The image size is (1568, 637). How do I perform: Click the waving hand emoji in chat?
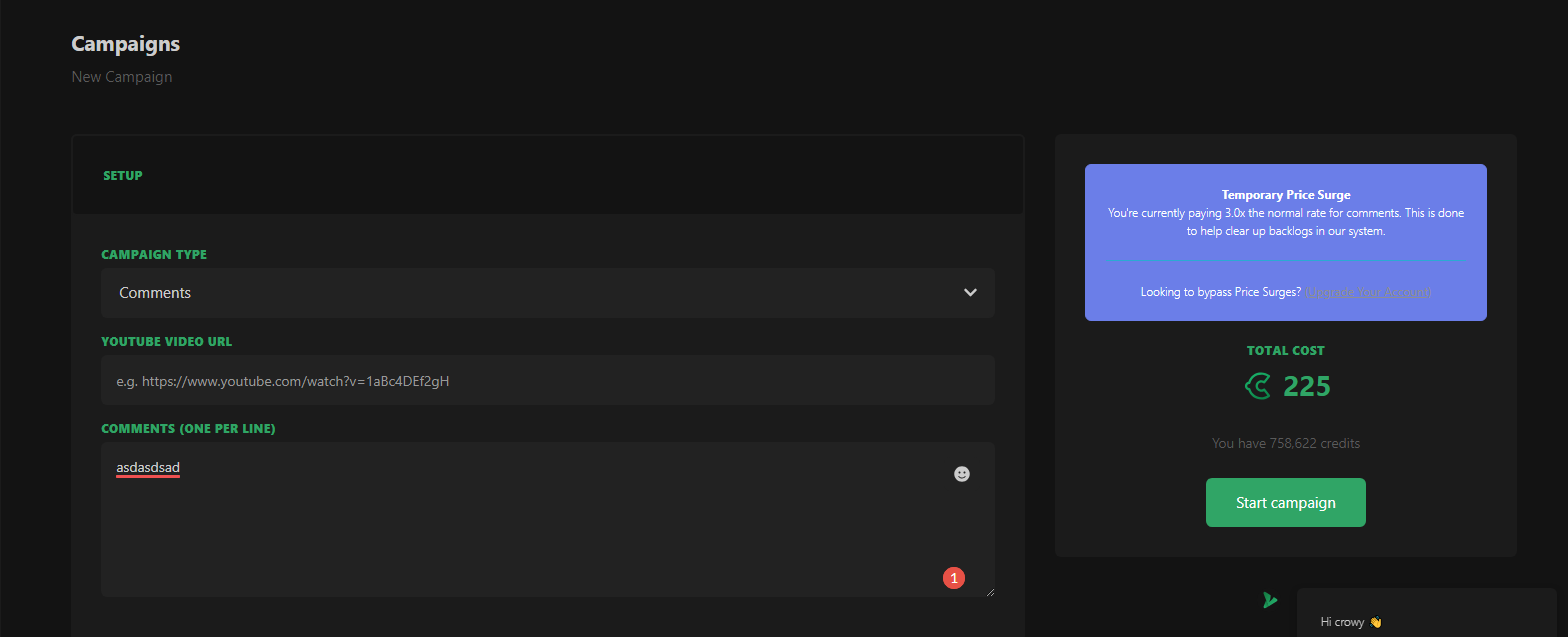click(1375, 622)
